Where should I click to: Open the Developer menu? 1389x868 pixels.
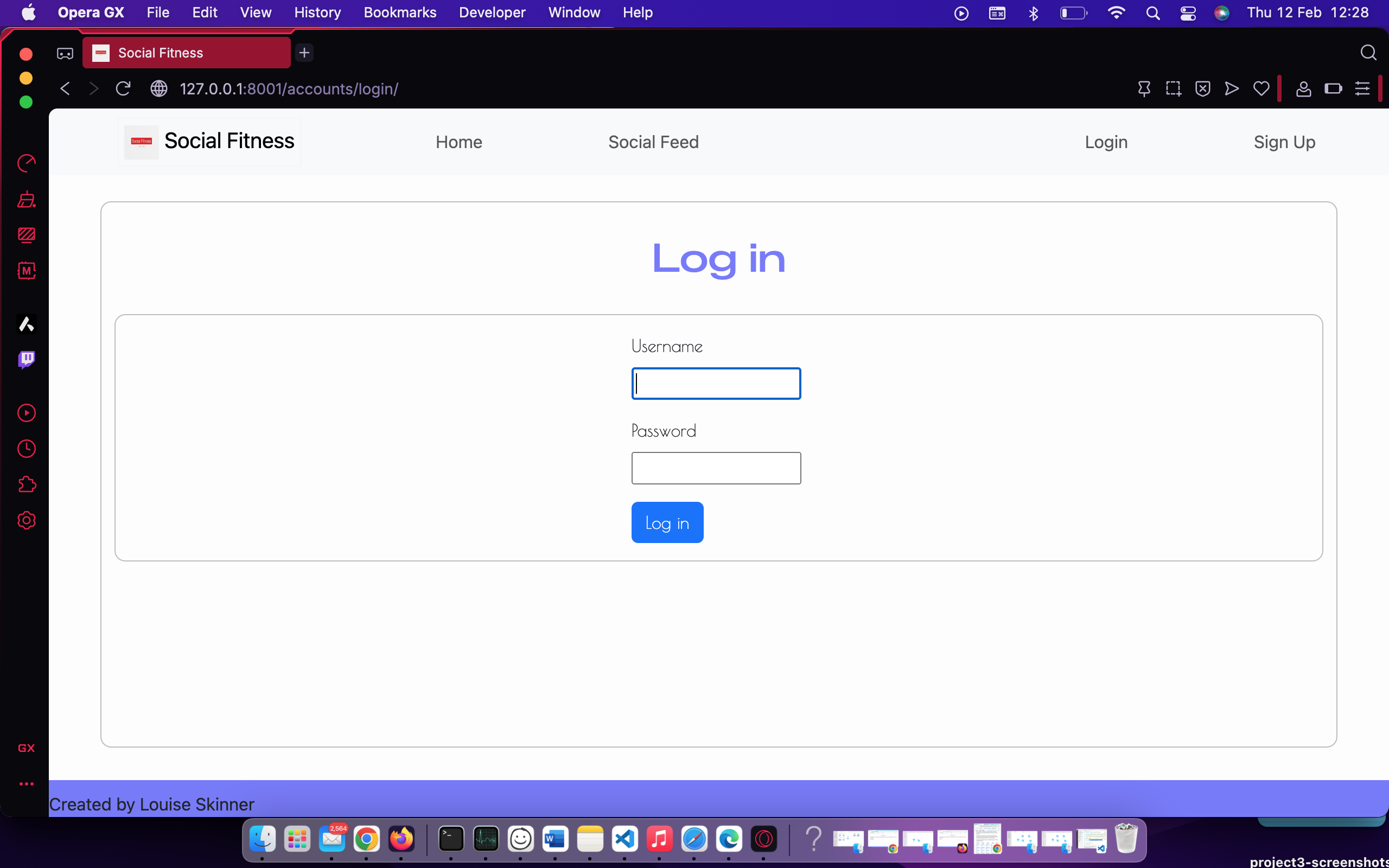coord(492,12)
